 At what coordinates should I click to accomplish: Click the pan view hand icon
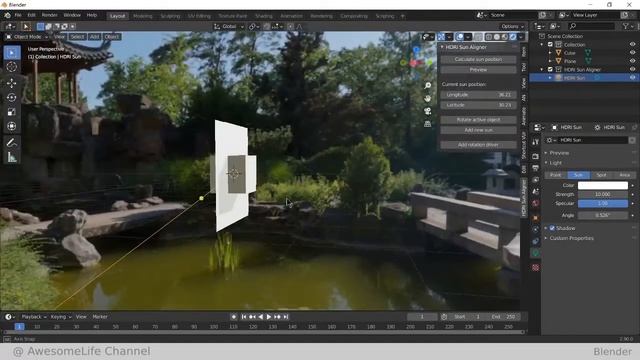427,98
